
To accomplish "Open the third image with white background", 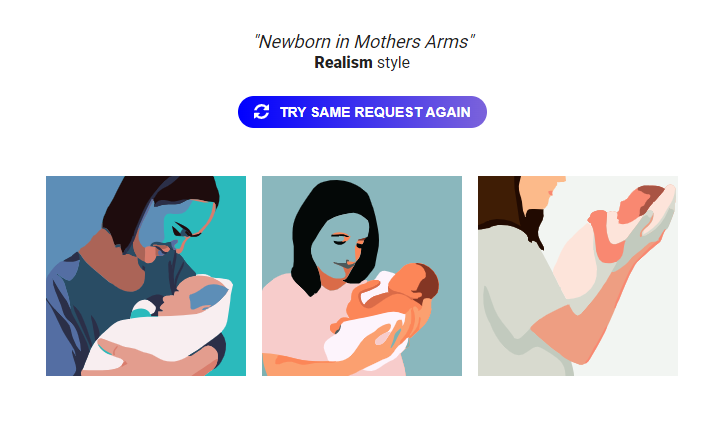I will (577, 276).
